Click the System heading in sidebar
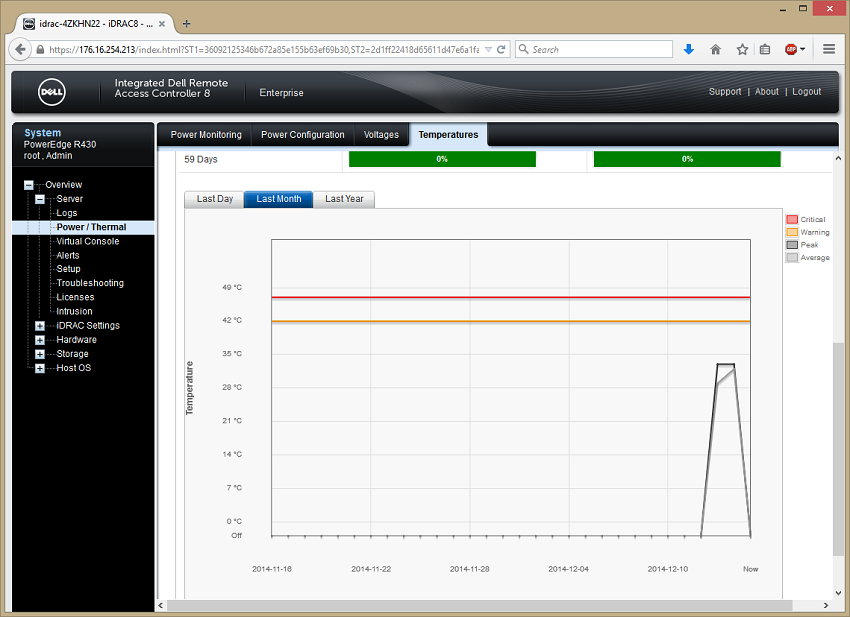 coord(42,133)
